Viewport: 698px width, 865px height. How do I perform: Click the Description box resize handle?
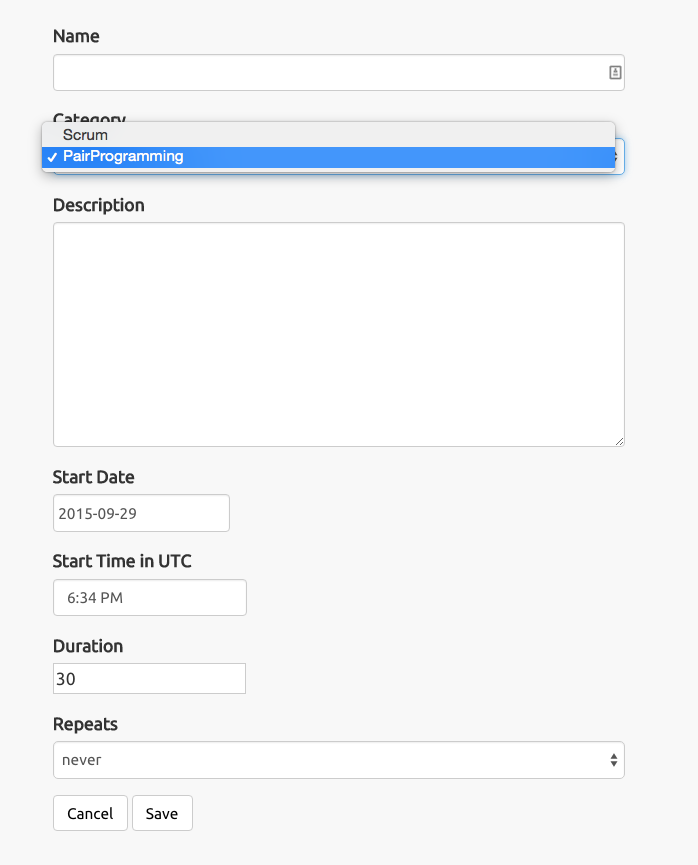[x=619, y=440]
